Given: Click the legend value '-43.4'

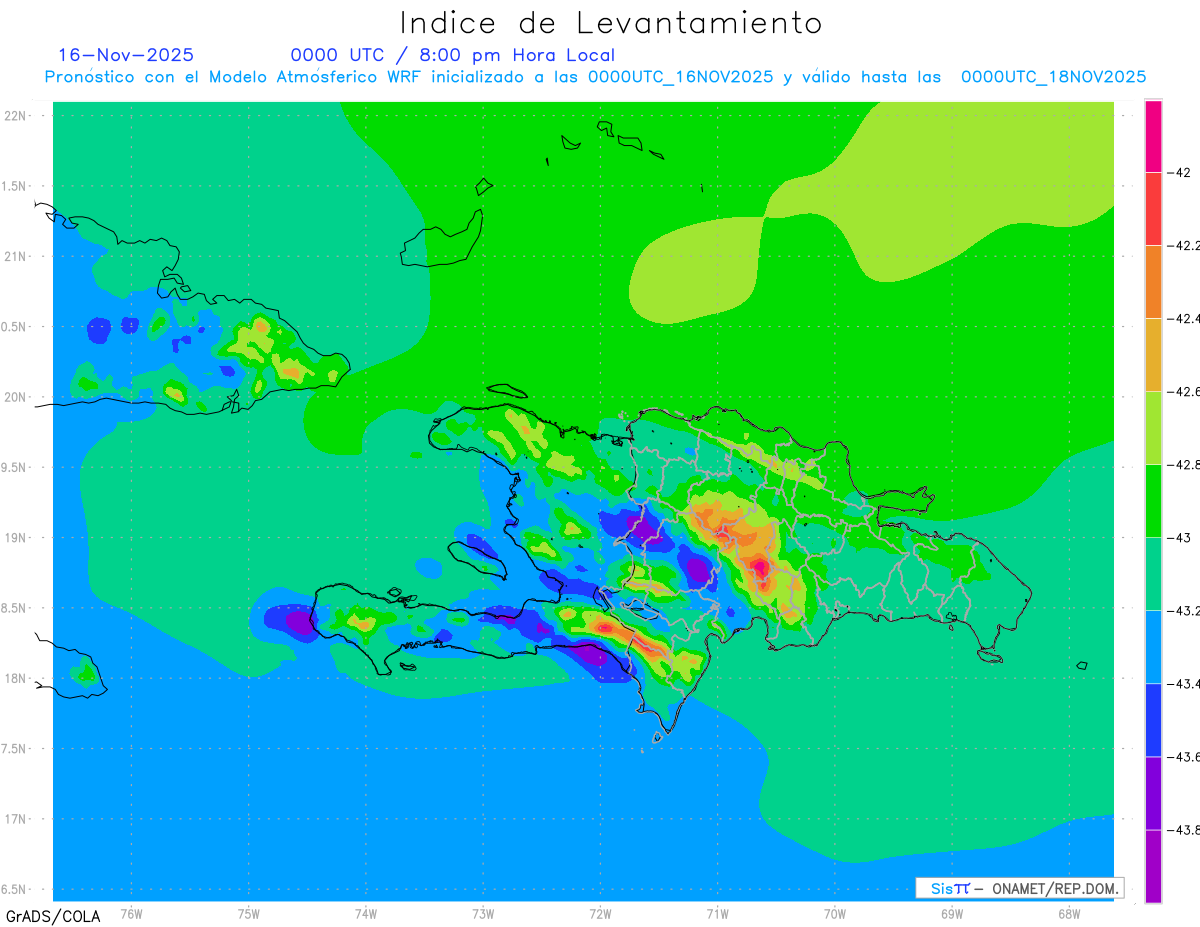Looking at the screenshot, I should 1184,683.
